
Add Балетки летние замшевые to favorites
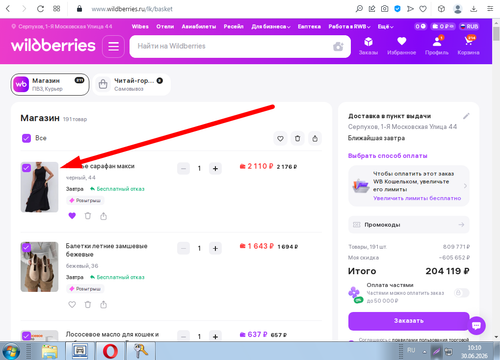click(x=72, y=304)
